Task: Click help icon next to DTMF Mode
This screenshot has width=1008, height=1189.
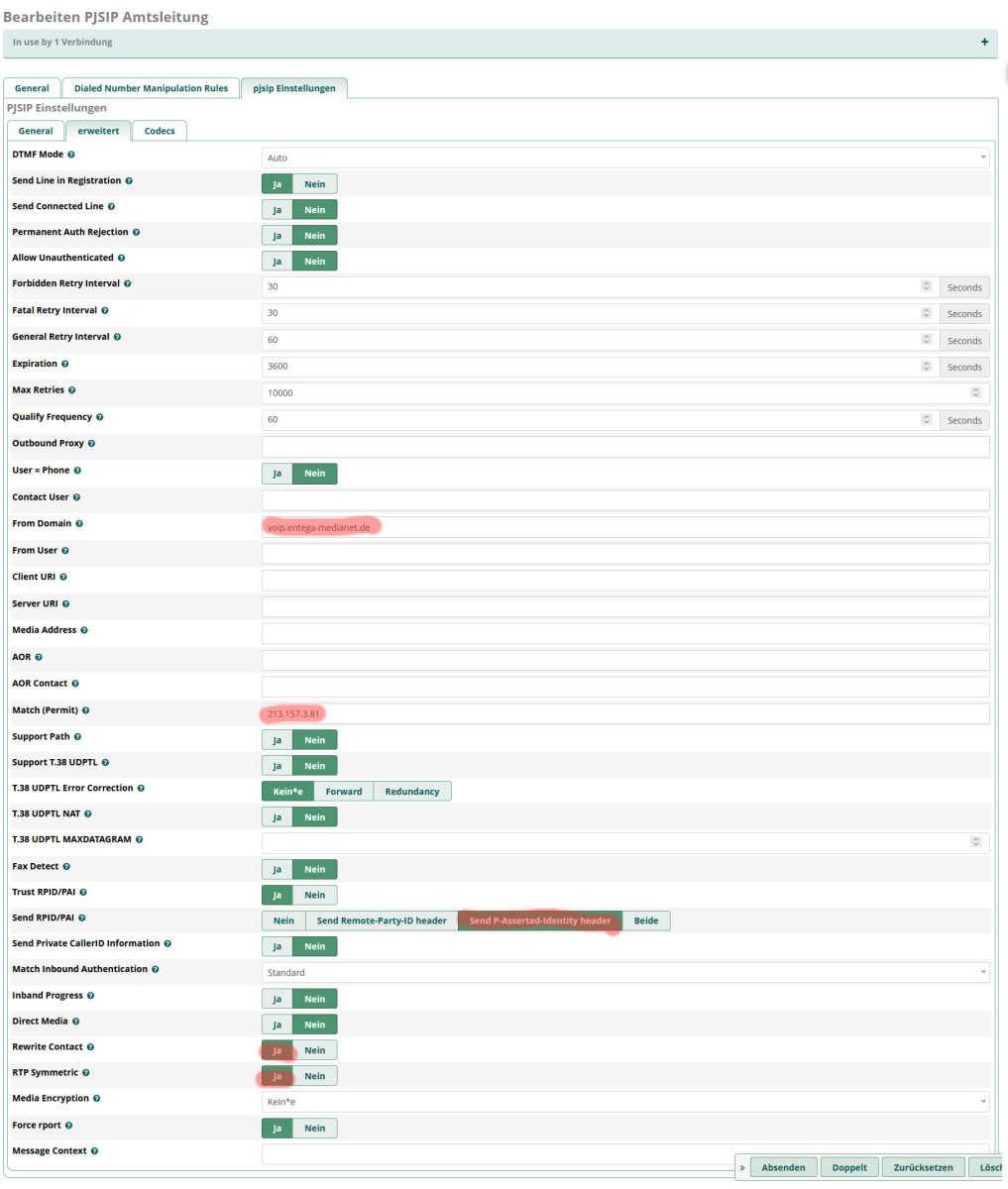Action: coord(70,155)
